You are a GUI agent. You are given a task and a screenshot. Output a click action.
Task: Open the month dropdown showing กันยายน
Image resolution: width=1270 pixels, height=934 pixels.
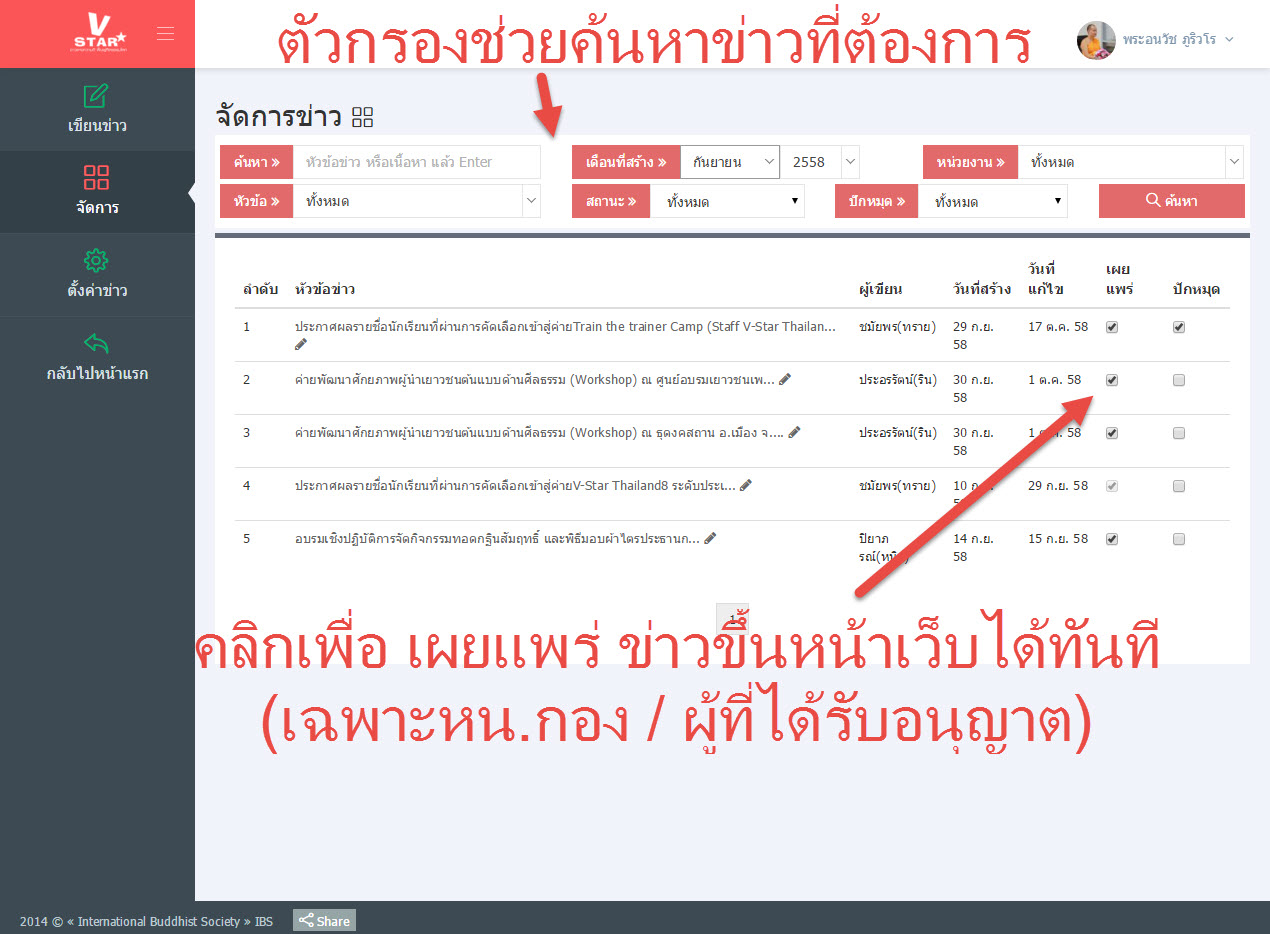[x=729, y=162]
